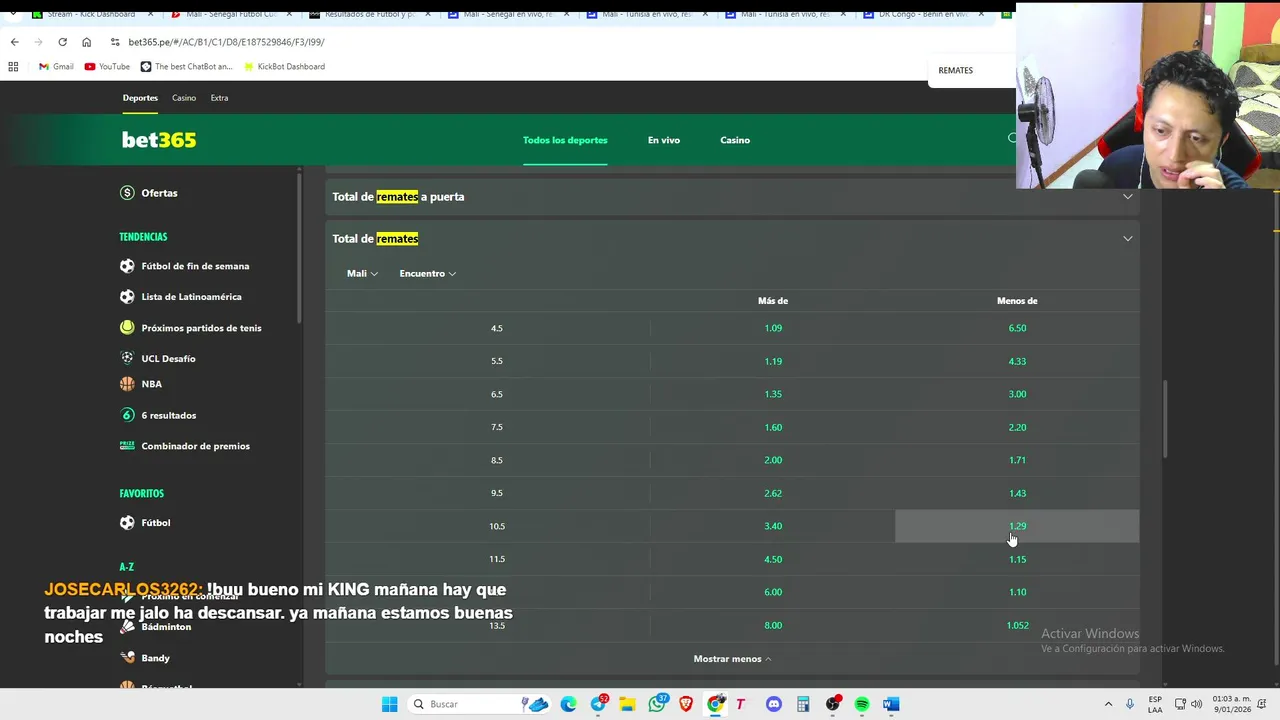Screen dimensions: 1280x720
Task: Open Word from the taskbar
Action: click(x=891, y=704)
